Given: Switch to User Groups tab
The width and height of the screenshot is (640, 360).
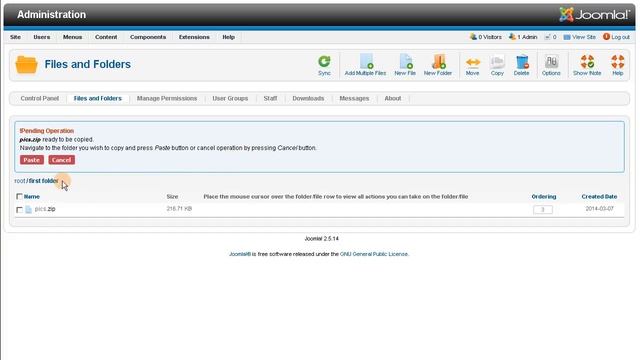Looking at the screenshot, I should click(230, 98).
